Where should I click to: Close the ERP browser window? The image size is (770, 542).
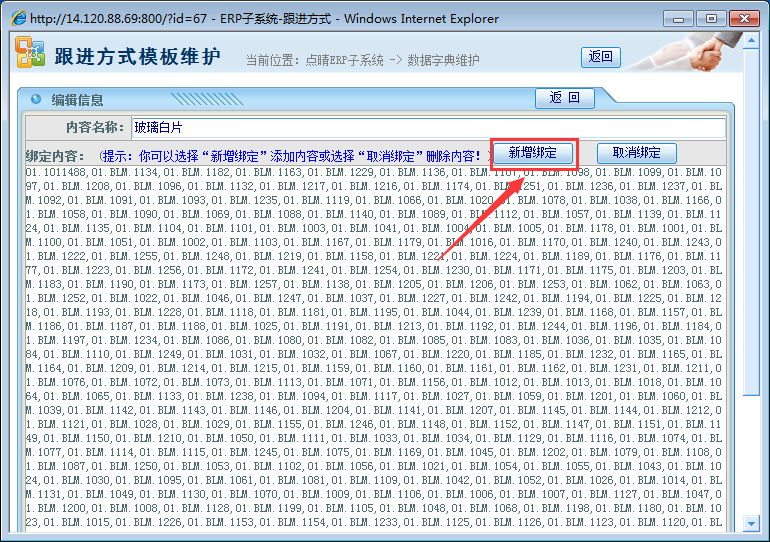tap(742, 18)
